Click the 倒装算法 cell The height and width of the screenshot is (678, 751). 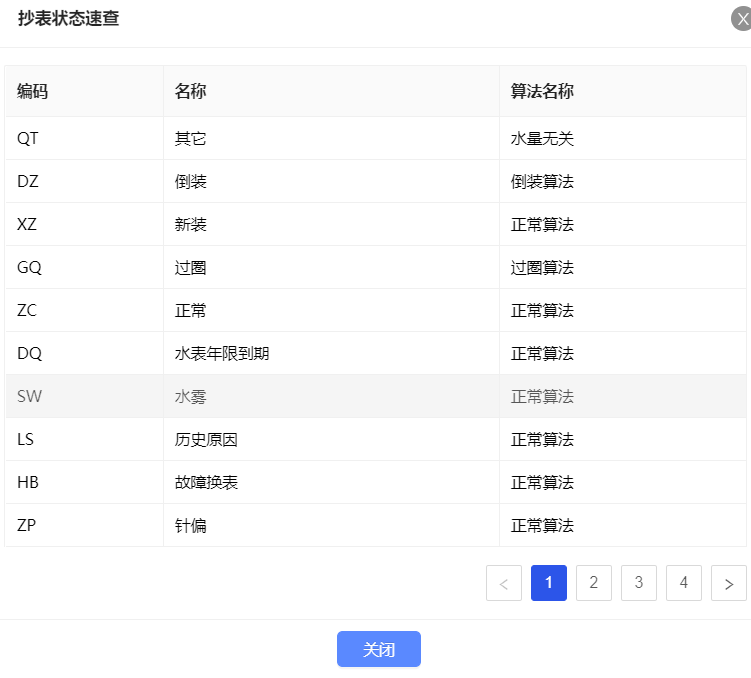point(623,181)
